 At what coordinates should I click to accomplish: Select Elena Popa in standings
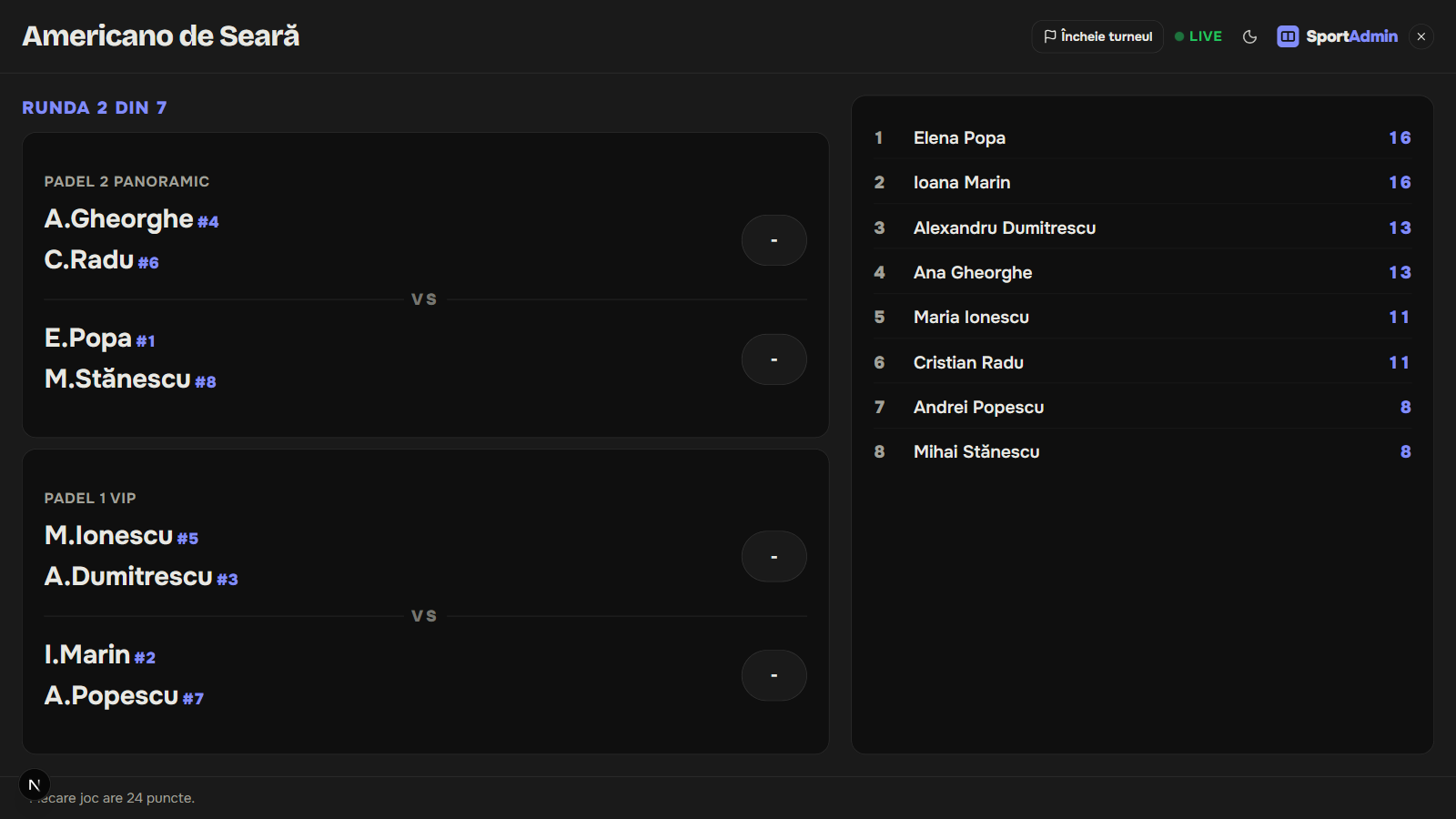tap(1142, 137)
